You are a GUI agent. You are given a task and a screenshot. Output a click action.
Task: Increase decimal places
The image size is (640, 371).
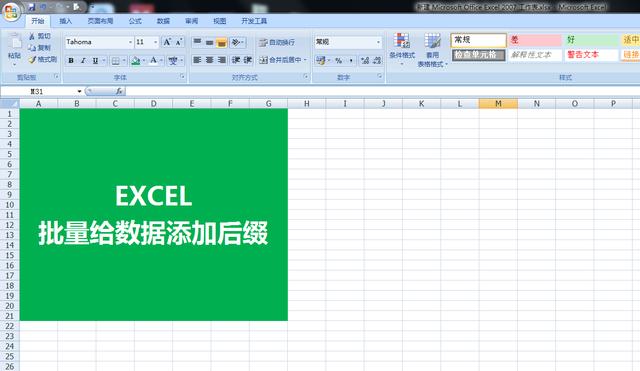[x=364, y=60]
